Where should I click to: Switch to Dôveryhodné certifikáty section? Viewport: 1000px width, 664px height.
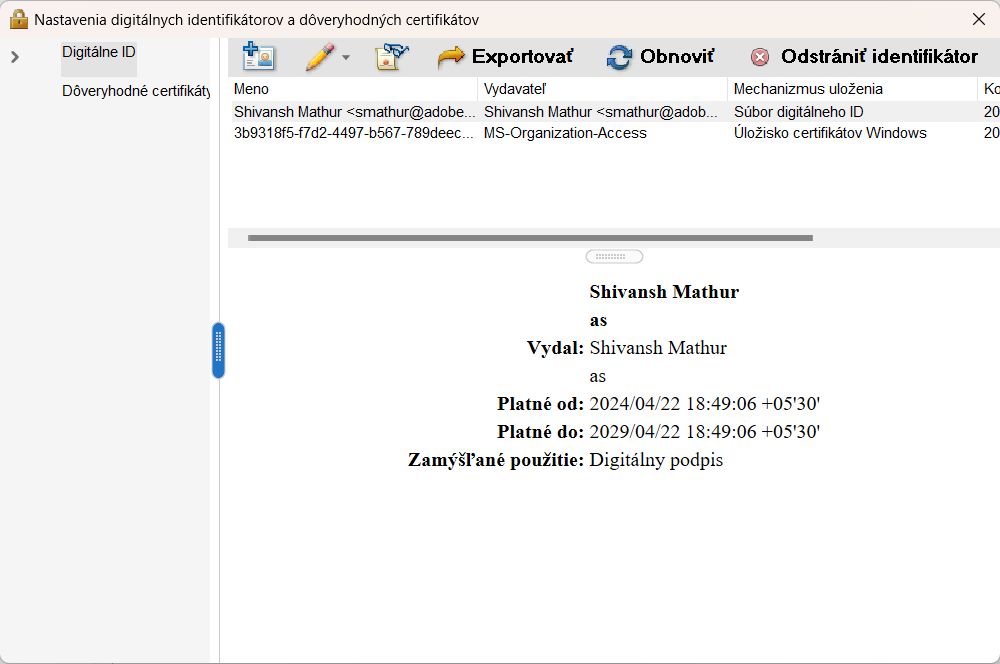[134, 89]
